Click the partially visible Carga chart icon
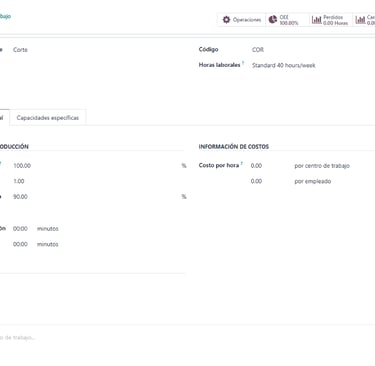The image size is (375, 366). 360,20
